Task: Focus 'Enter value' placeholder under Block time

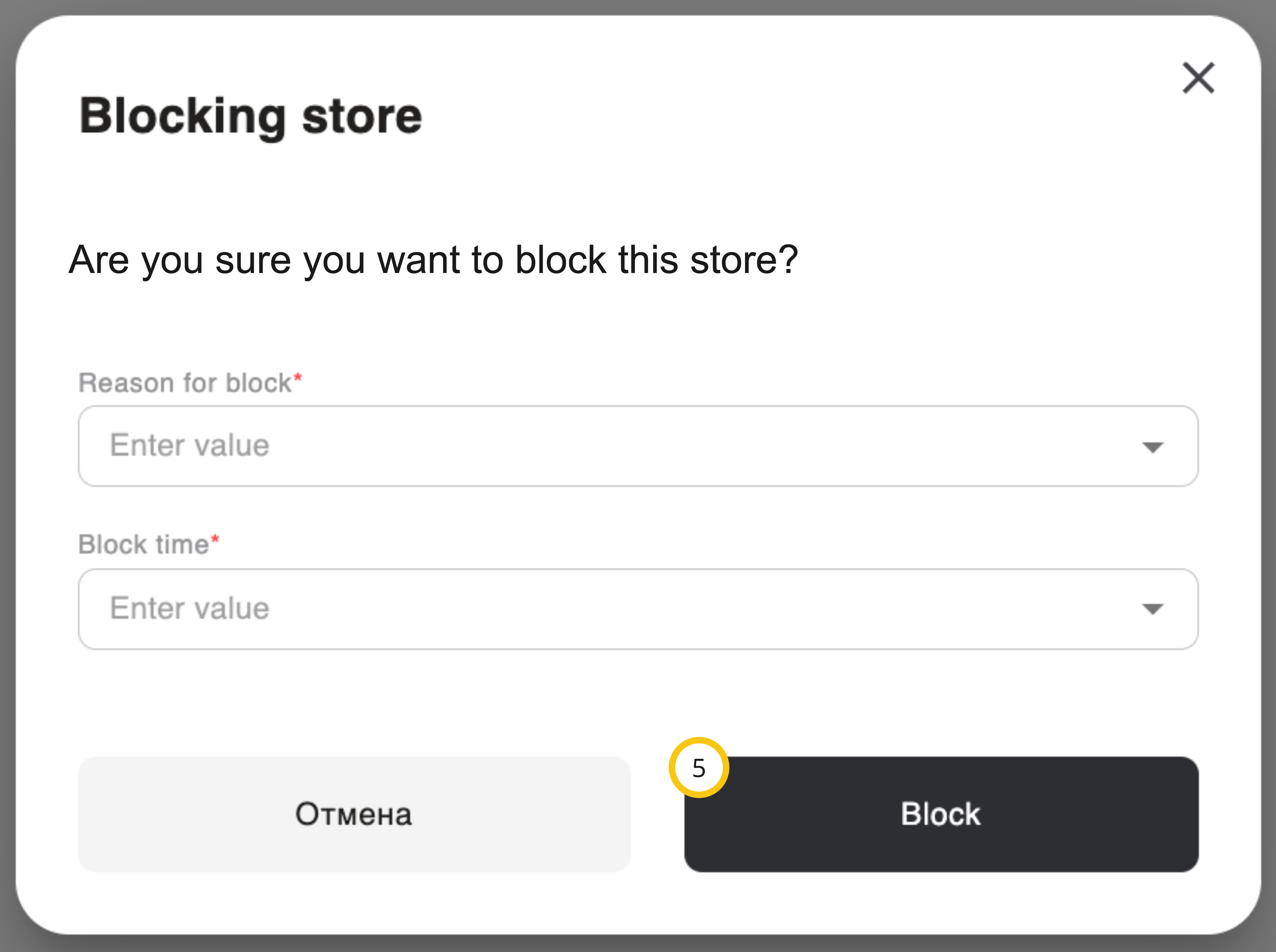Action: pos(190,609)
